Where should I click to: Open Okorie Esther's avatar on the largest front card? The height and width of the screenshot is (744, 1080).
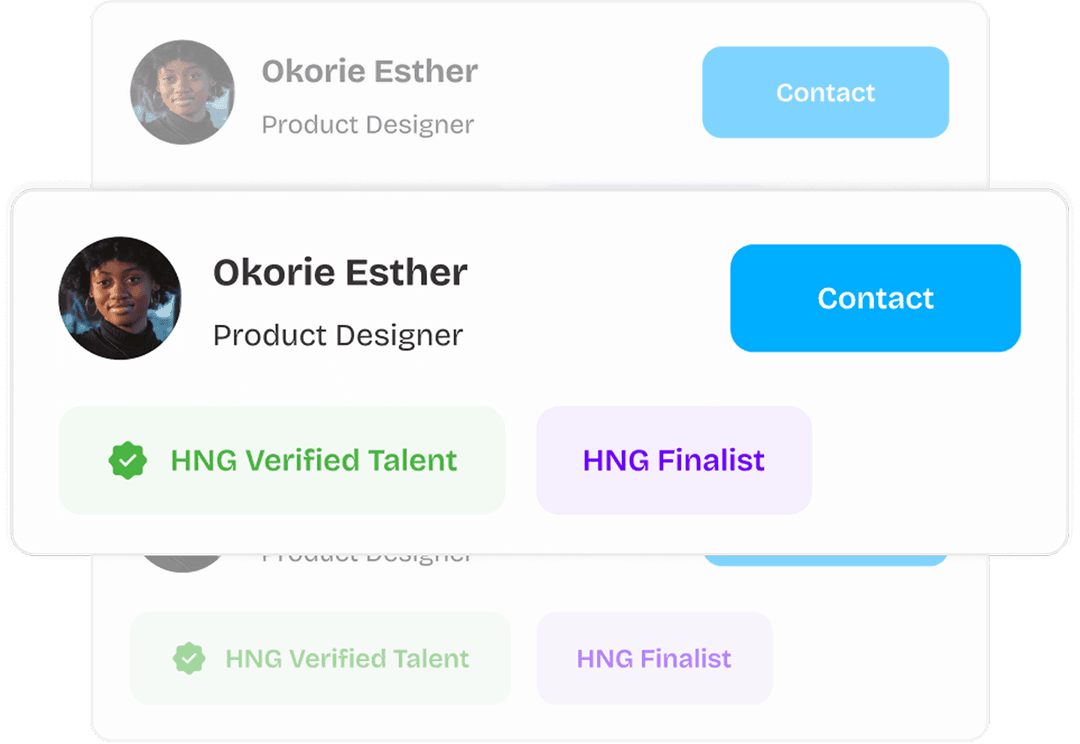click(120, 298)
